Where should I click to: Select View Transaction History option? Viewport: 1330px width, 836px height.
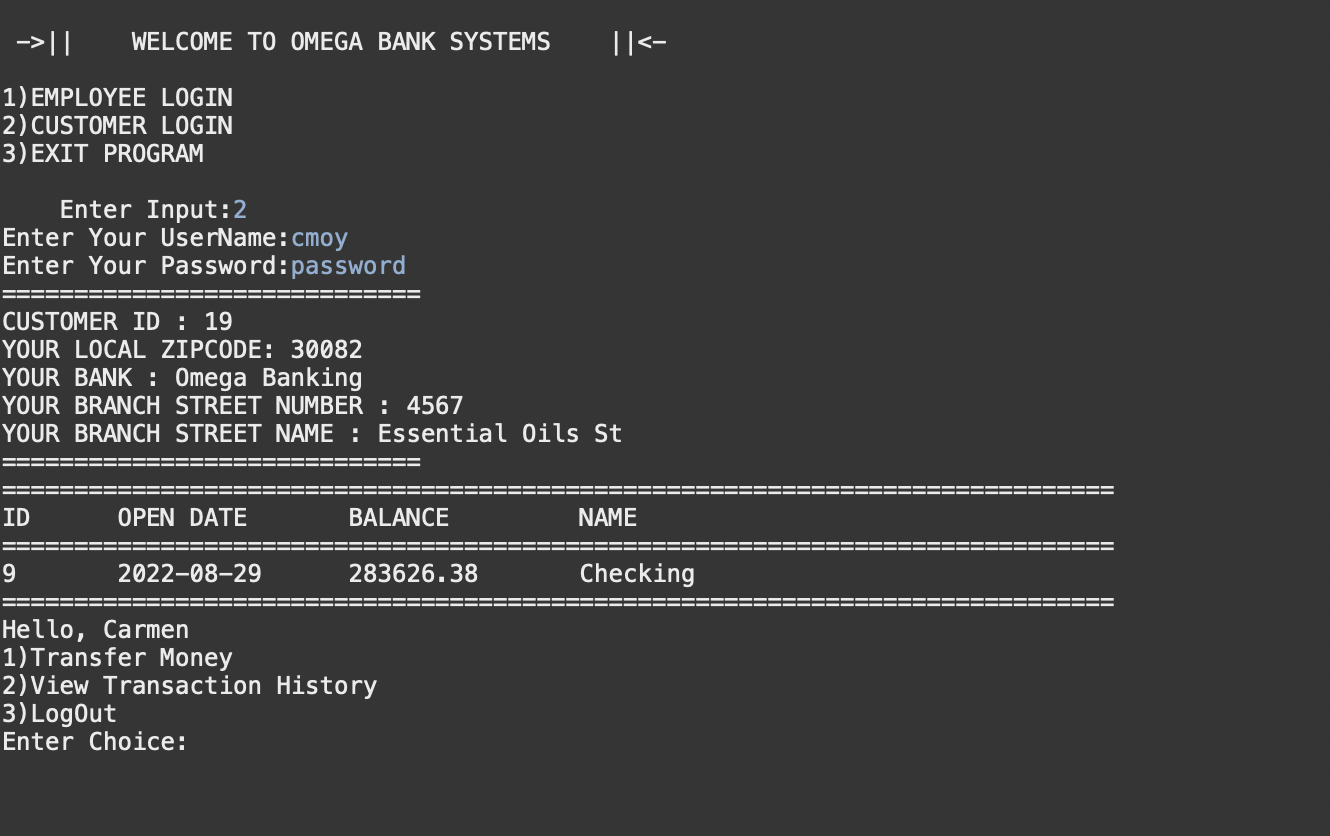coord(190,686)
